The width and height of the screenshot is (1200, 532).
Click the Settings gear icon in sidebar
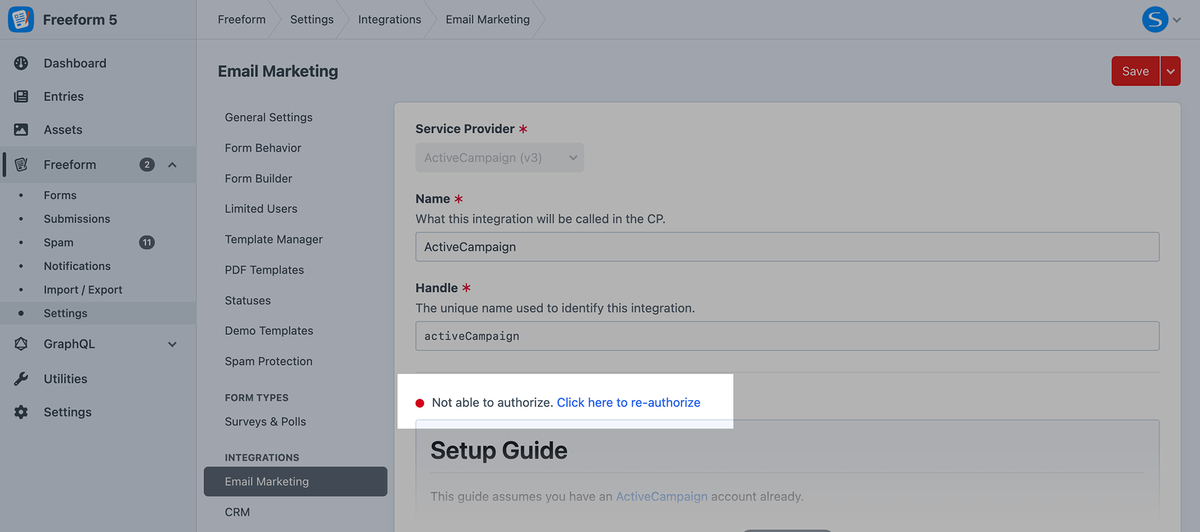pos(21,412)
